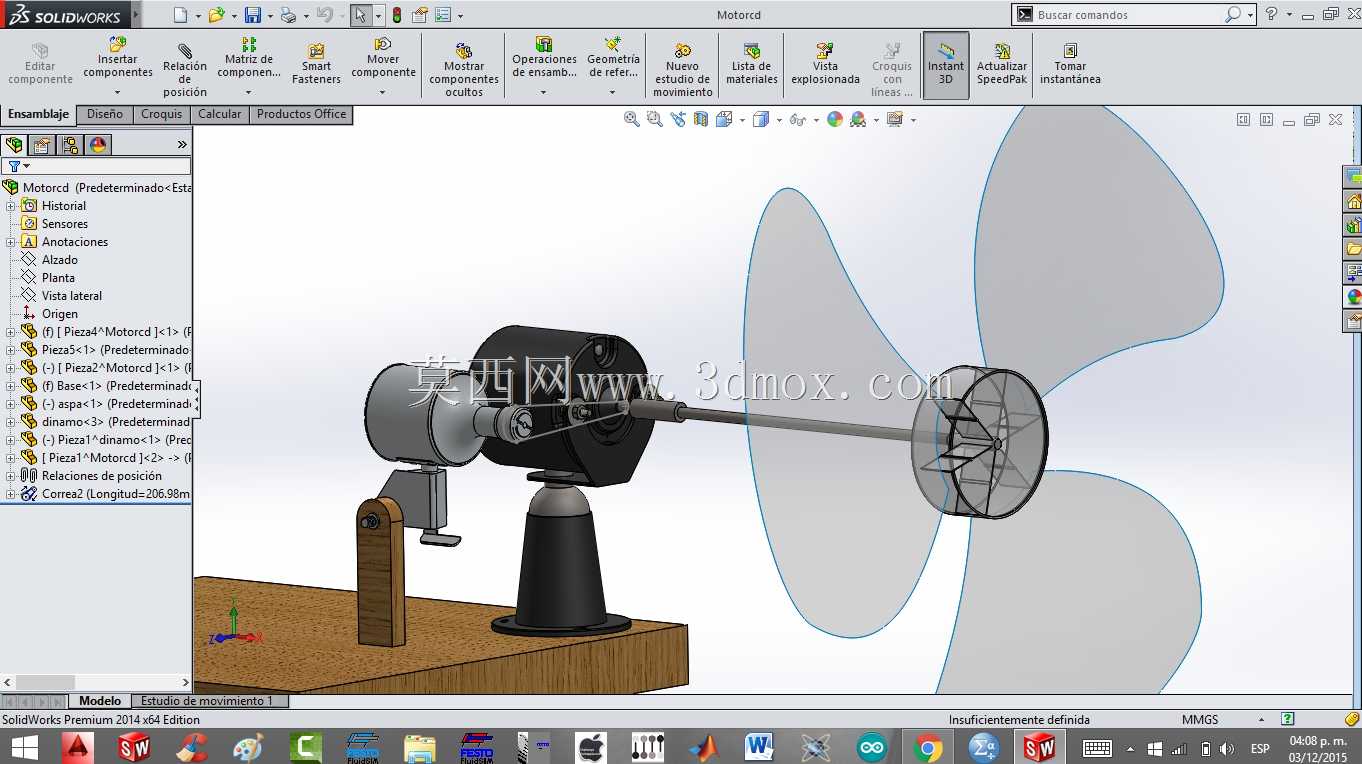Click the Windows Start button
This screenshot has width=1362, height=764.
24,747
